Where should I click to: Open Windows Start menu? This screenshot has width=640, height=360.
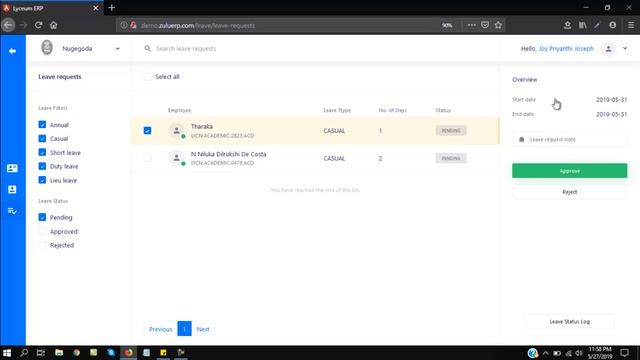[7, 353]
